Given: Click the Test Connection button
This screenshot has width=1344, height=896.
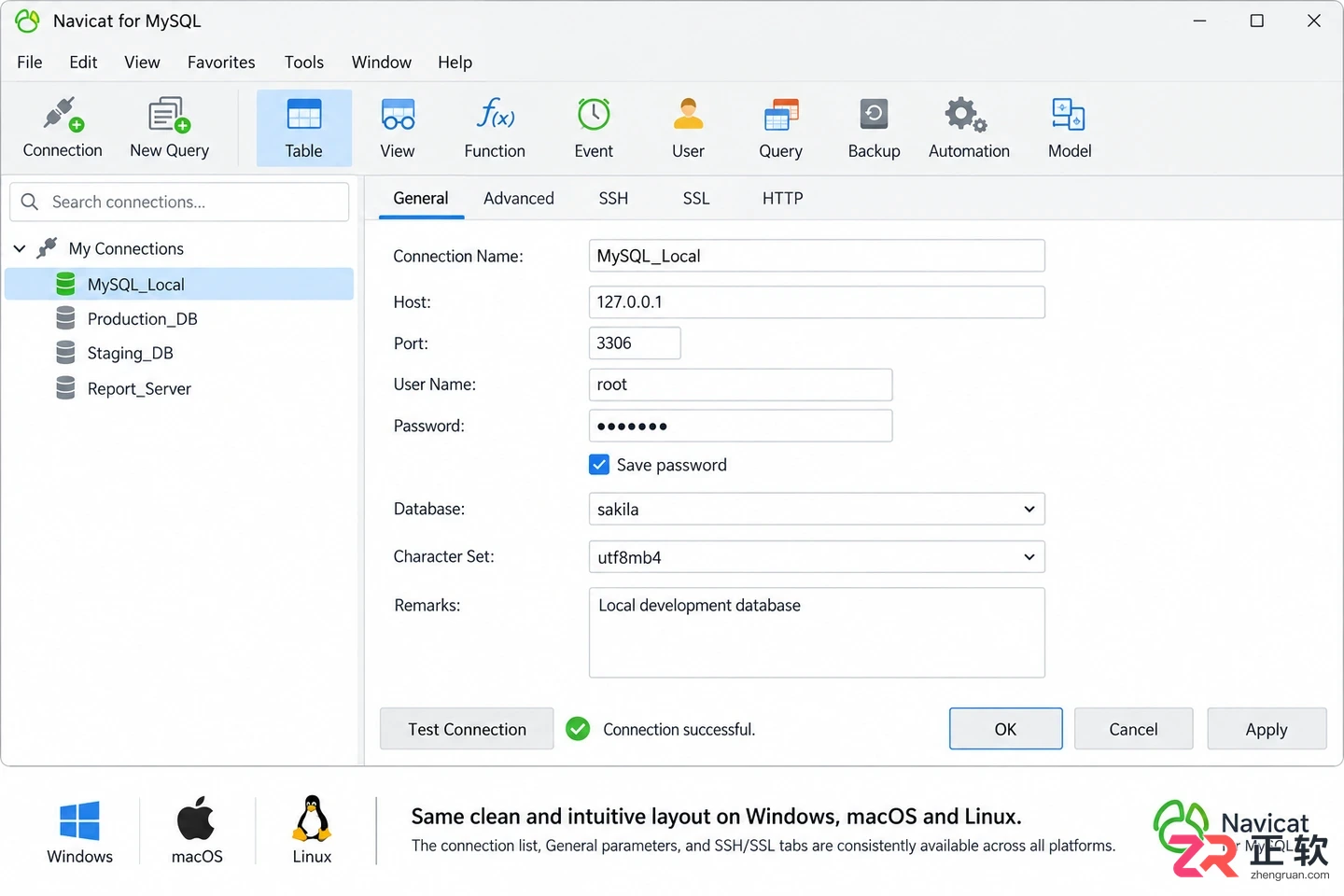Looking at the screenshot, I should point(467,729).
